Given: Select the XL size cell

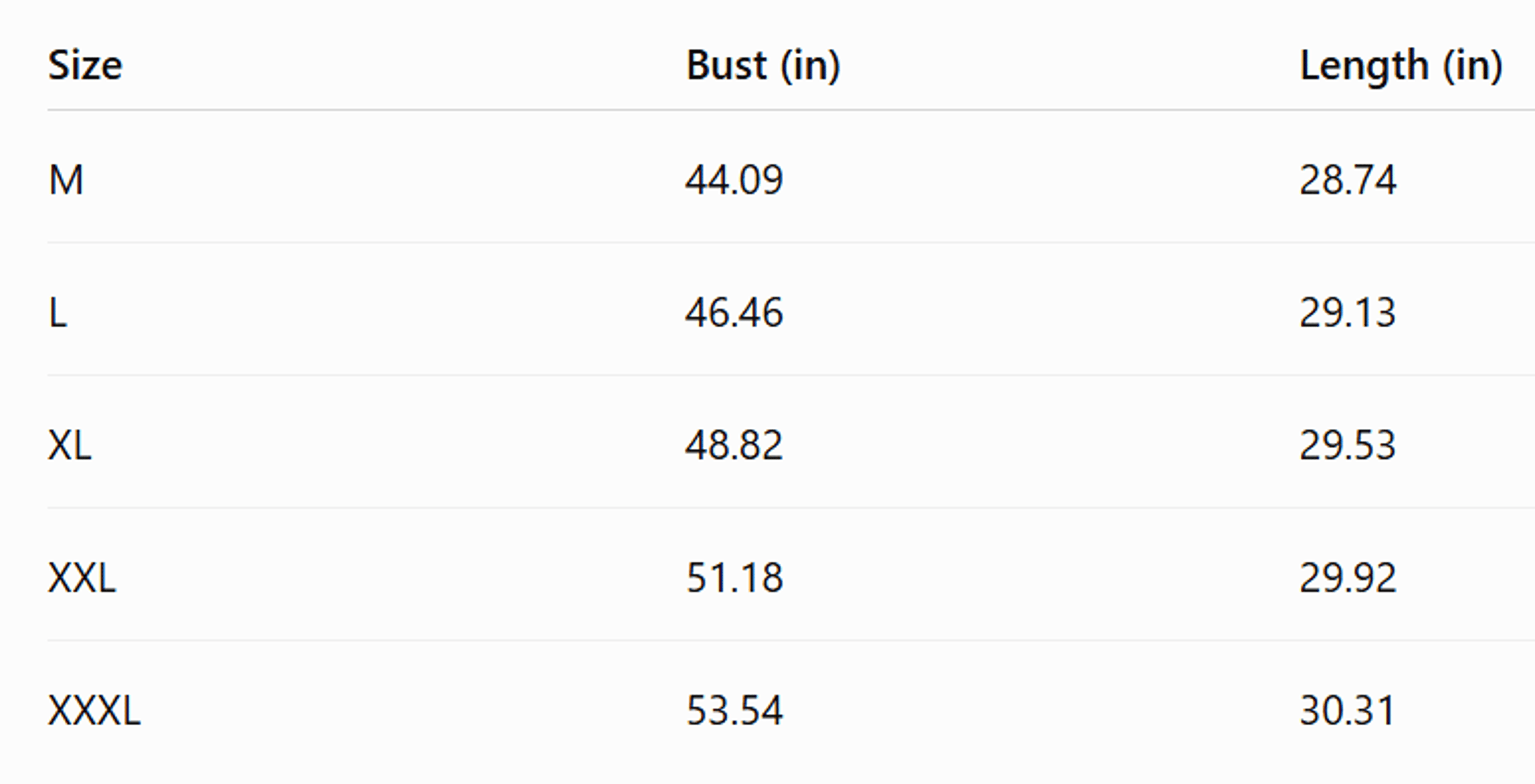Looking at the screenshot, I should coord(70,445).
